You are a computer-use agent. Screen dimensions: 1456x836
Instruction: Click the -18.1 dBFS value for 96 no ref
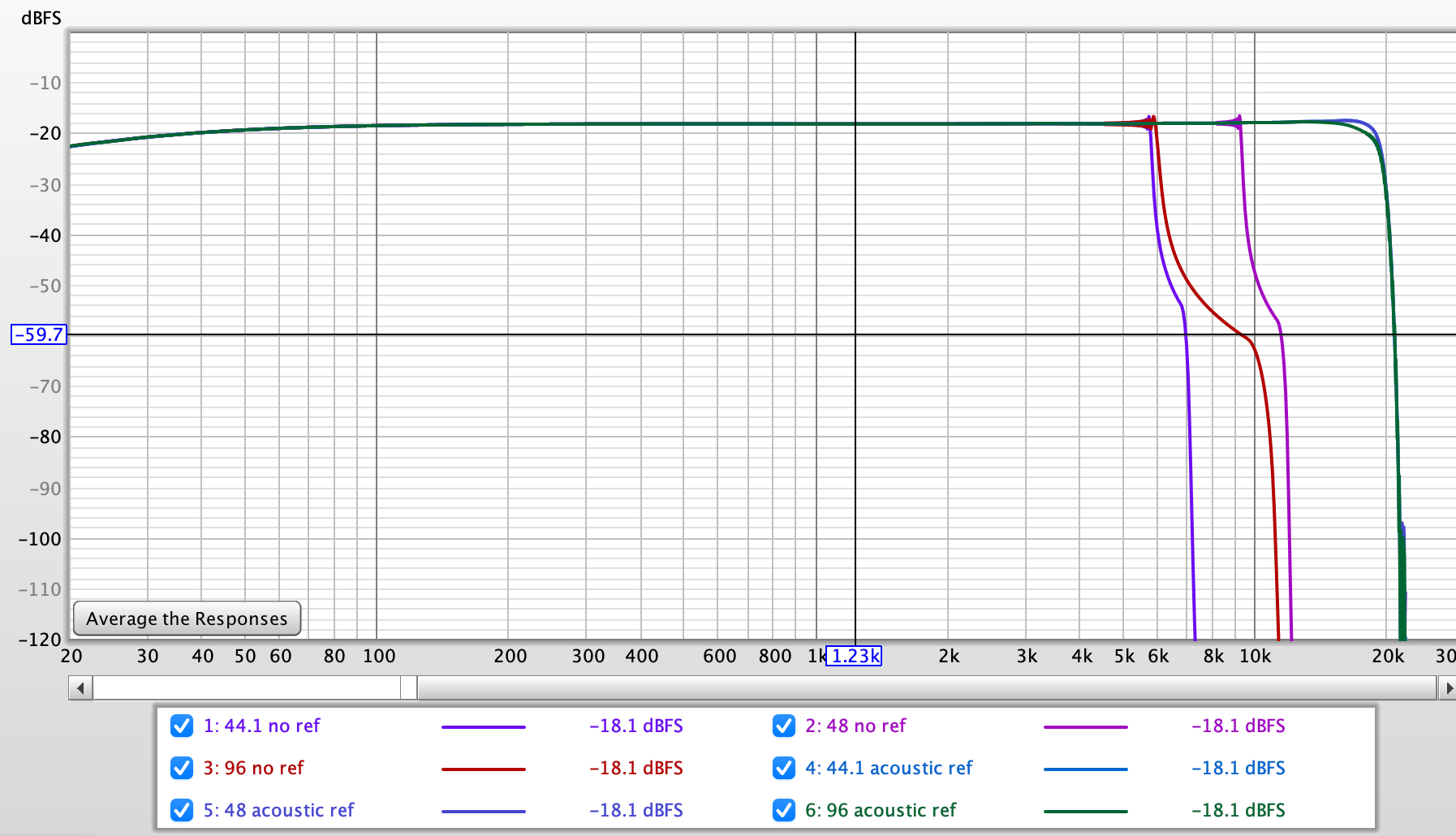636,768
